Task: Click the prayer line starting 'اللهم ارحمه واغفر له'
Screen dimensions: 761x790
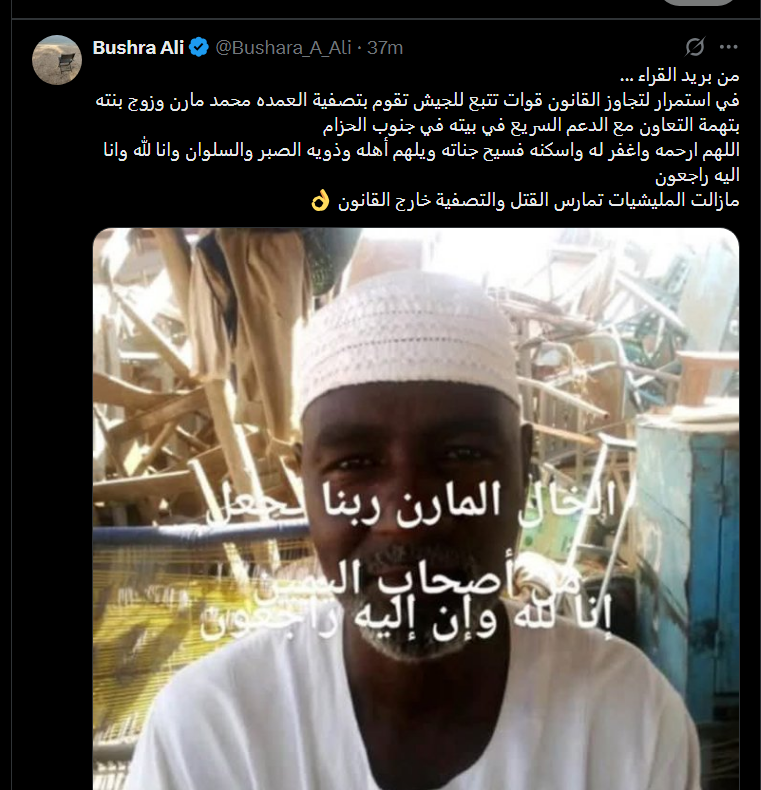Action: [x=421, y=150]
